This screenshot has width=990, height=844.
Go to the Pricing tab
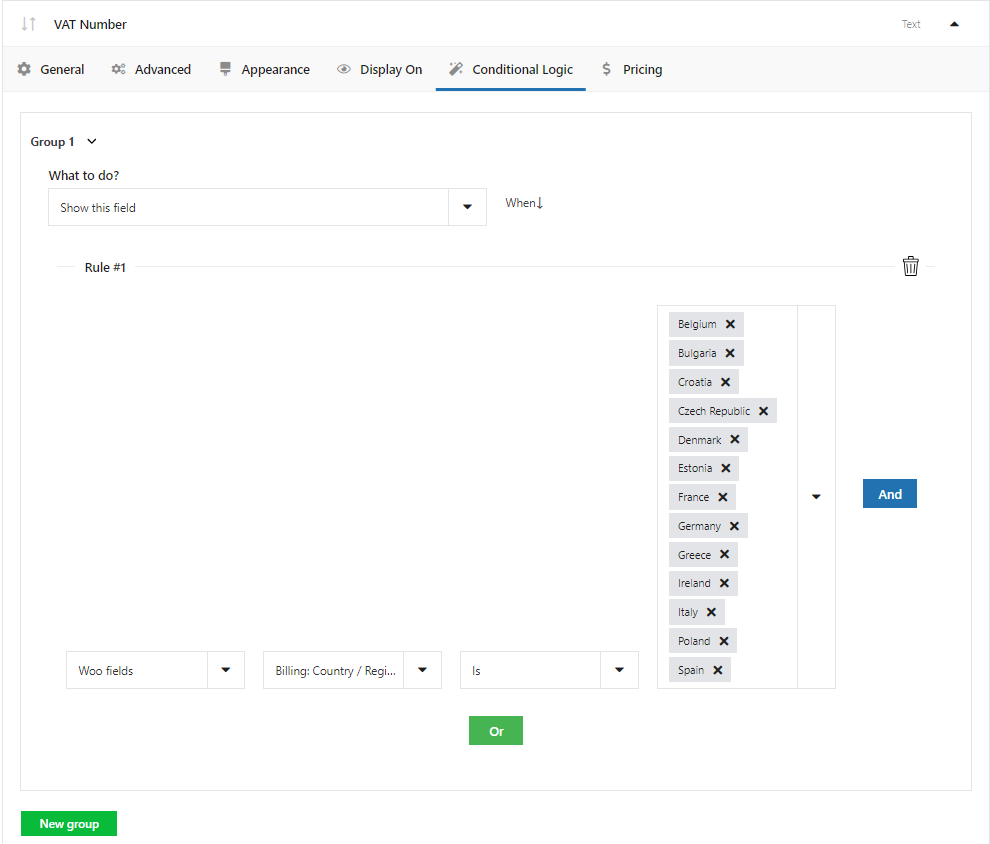(x=631, y=69)
